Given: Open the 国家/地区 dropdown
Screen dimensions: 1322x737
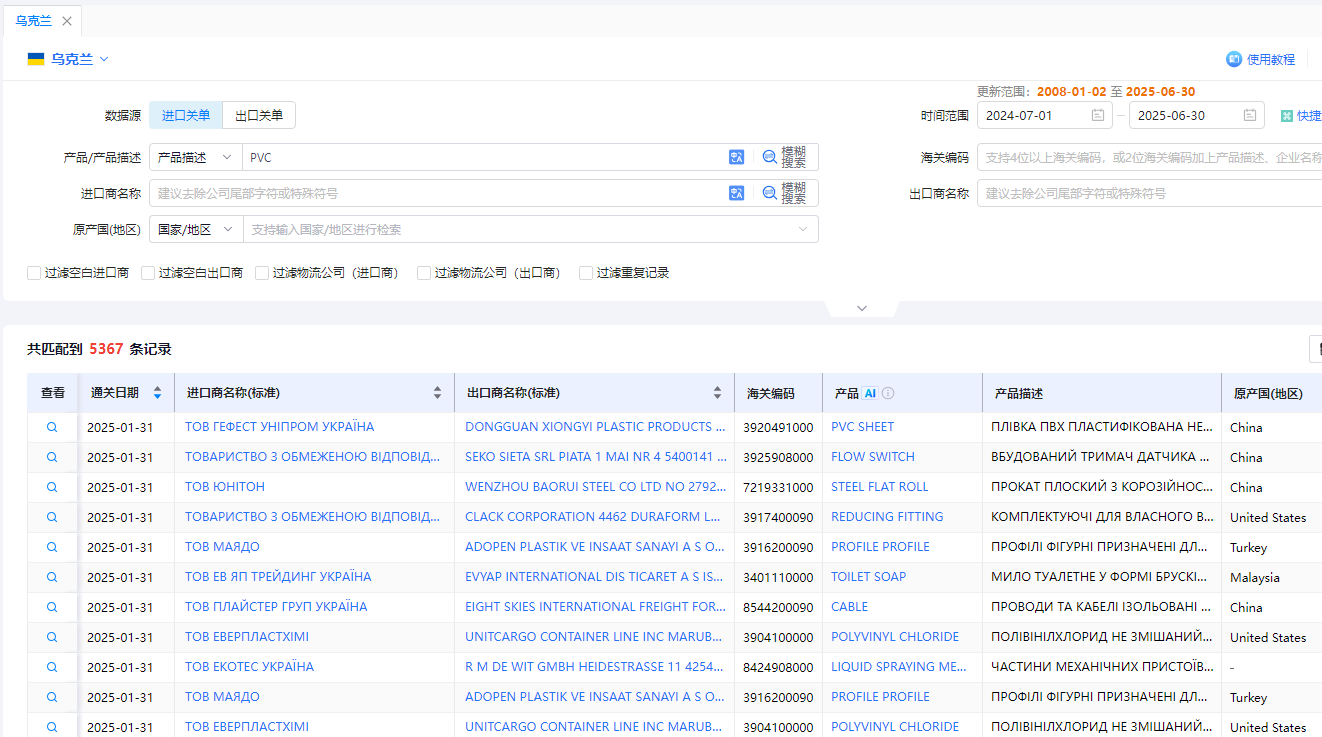Looking at the screenshot, I should [193, 229].
